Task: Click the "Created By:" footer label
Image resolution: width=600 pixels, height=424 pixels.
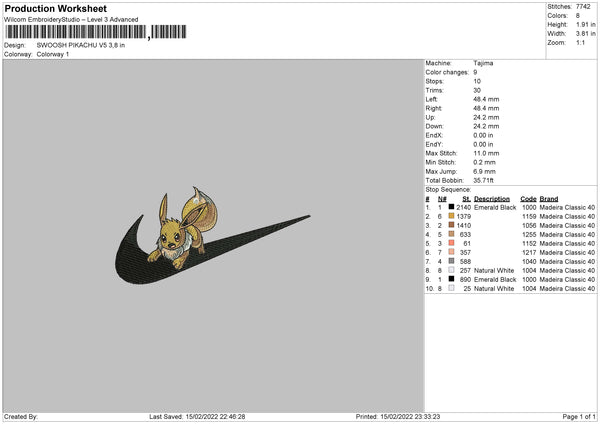Action: pyautogui.click(x=21, y=417)
